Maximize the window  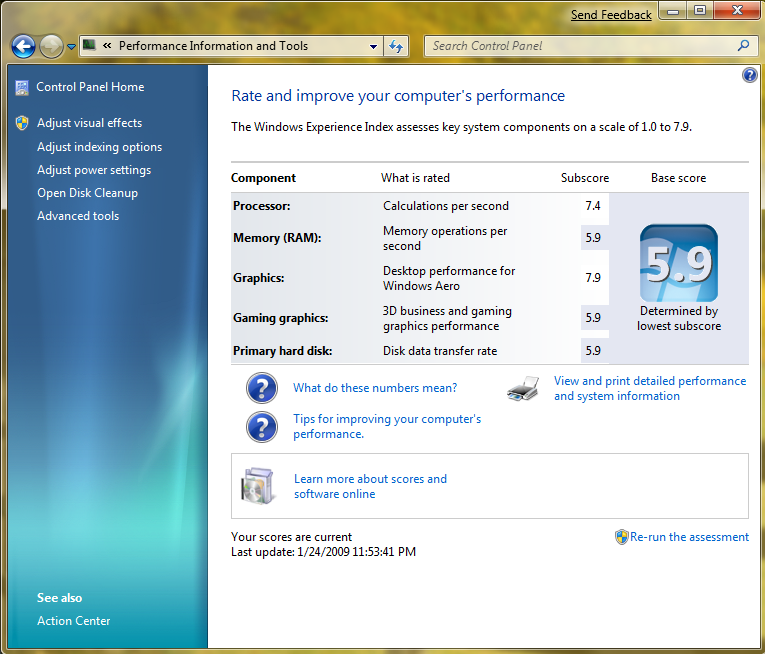click(x=700, y=11)
